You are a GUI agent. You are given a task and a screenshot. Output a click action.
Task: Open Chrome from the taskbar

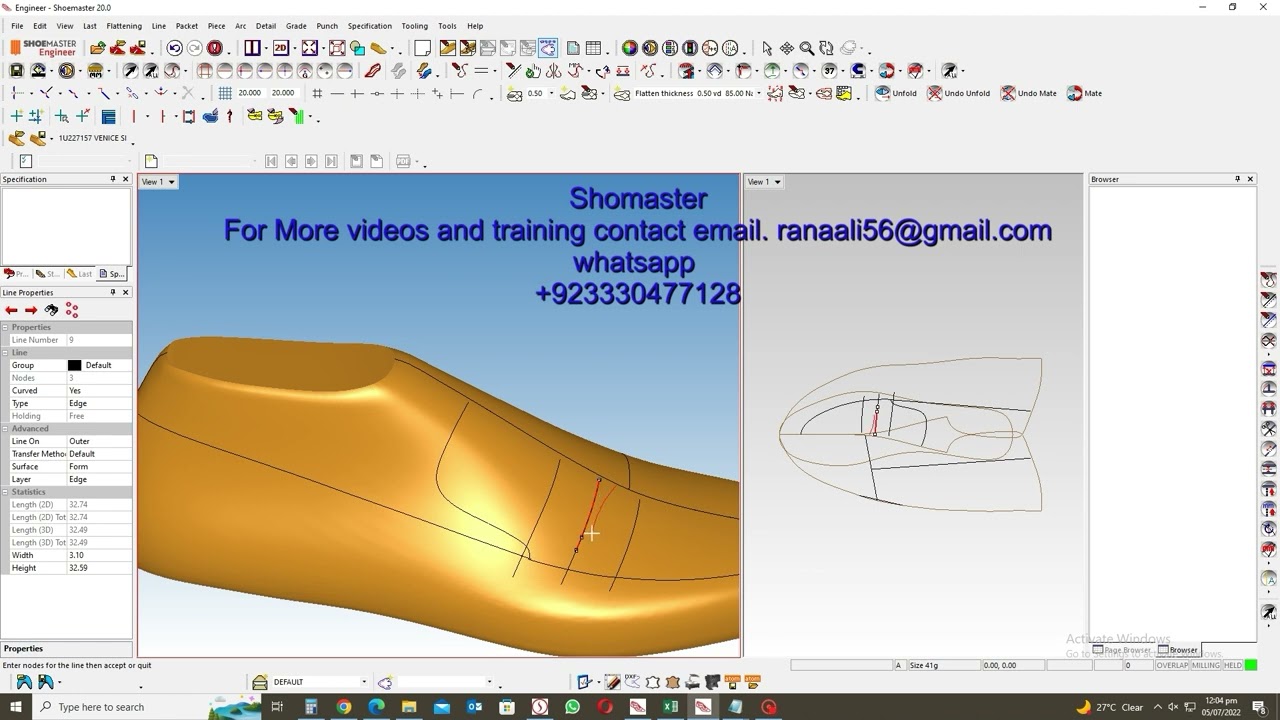(344, 707)
